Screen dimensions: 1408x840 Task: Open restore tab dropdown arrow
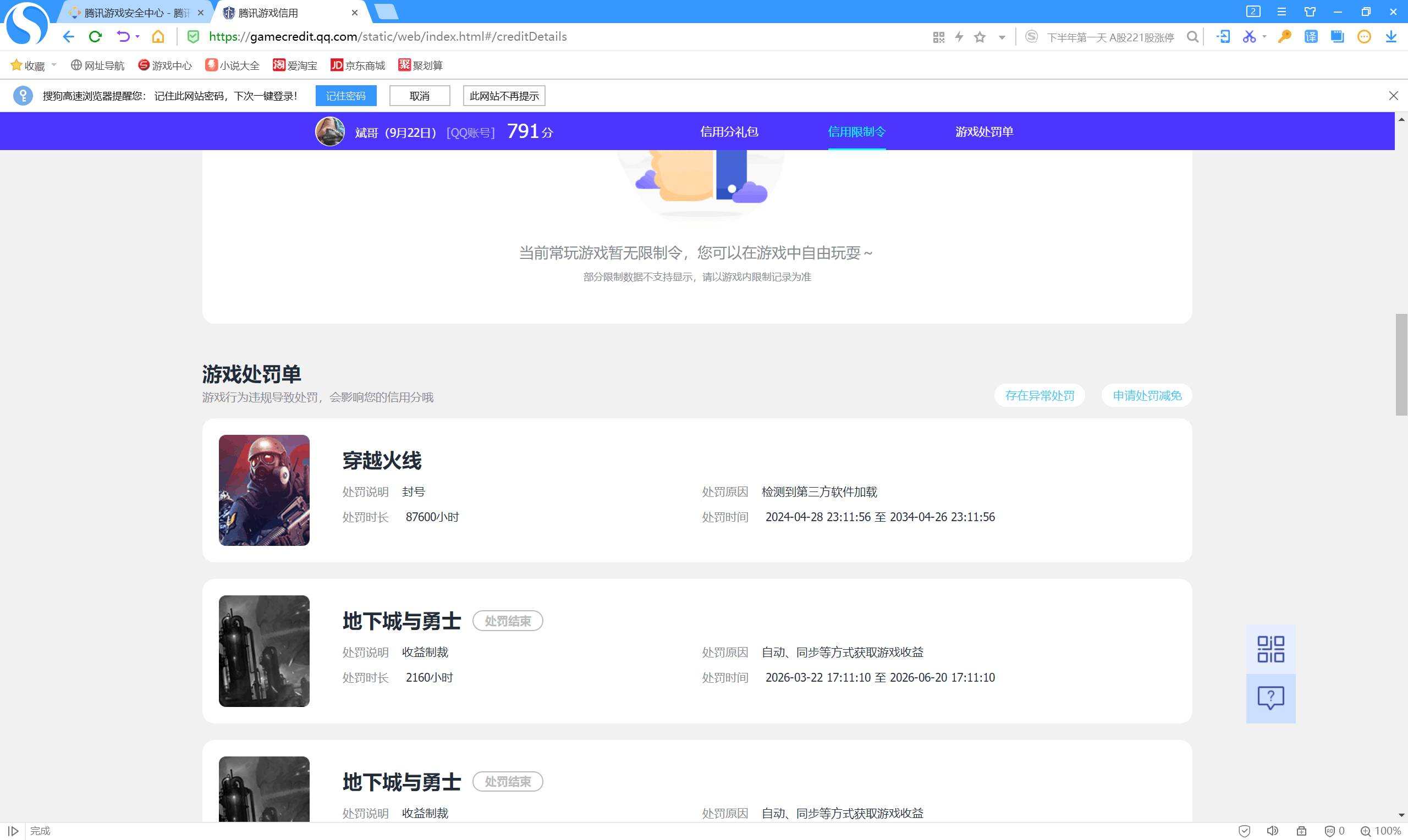point(137,37)
